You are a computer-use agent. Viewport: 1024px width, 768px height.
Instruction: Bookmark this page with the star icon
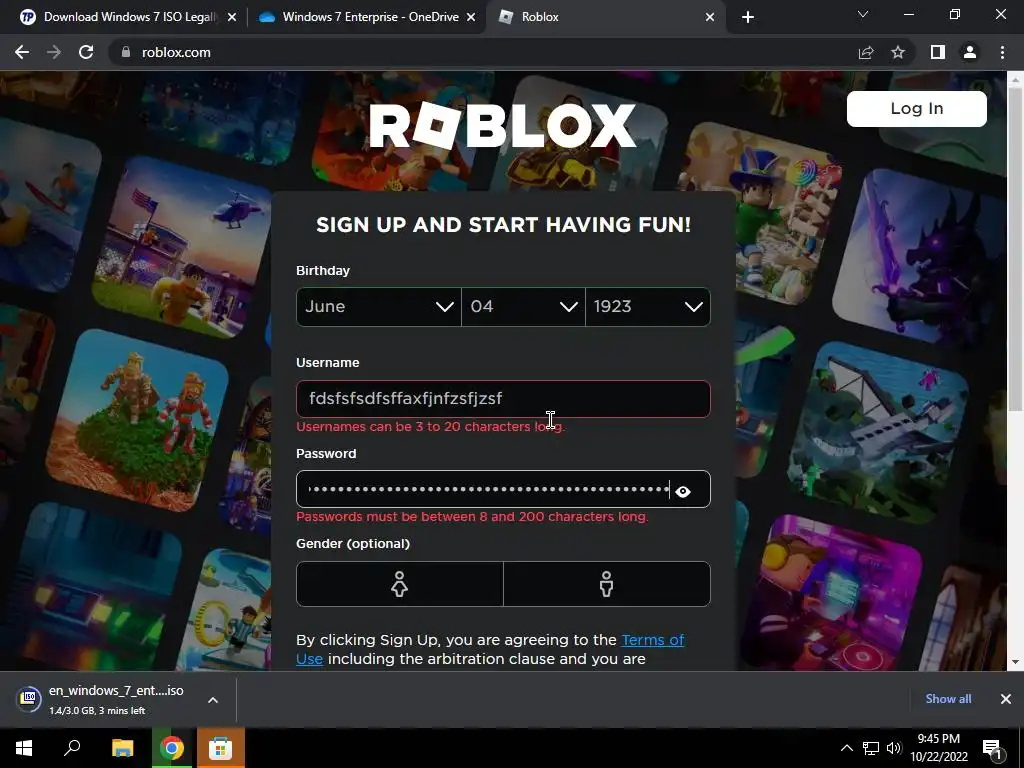tap(898, 52)
